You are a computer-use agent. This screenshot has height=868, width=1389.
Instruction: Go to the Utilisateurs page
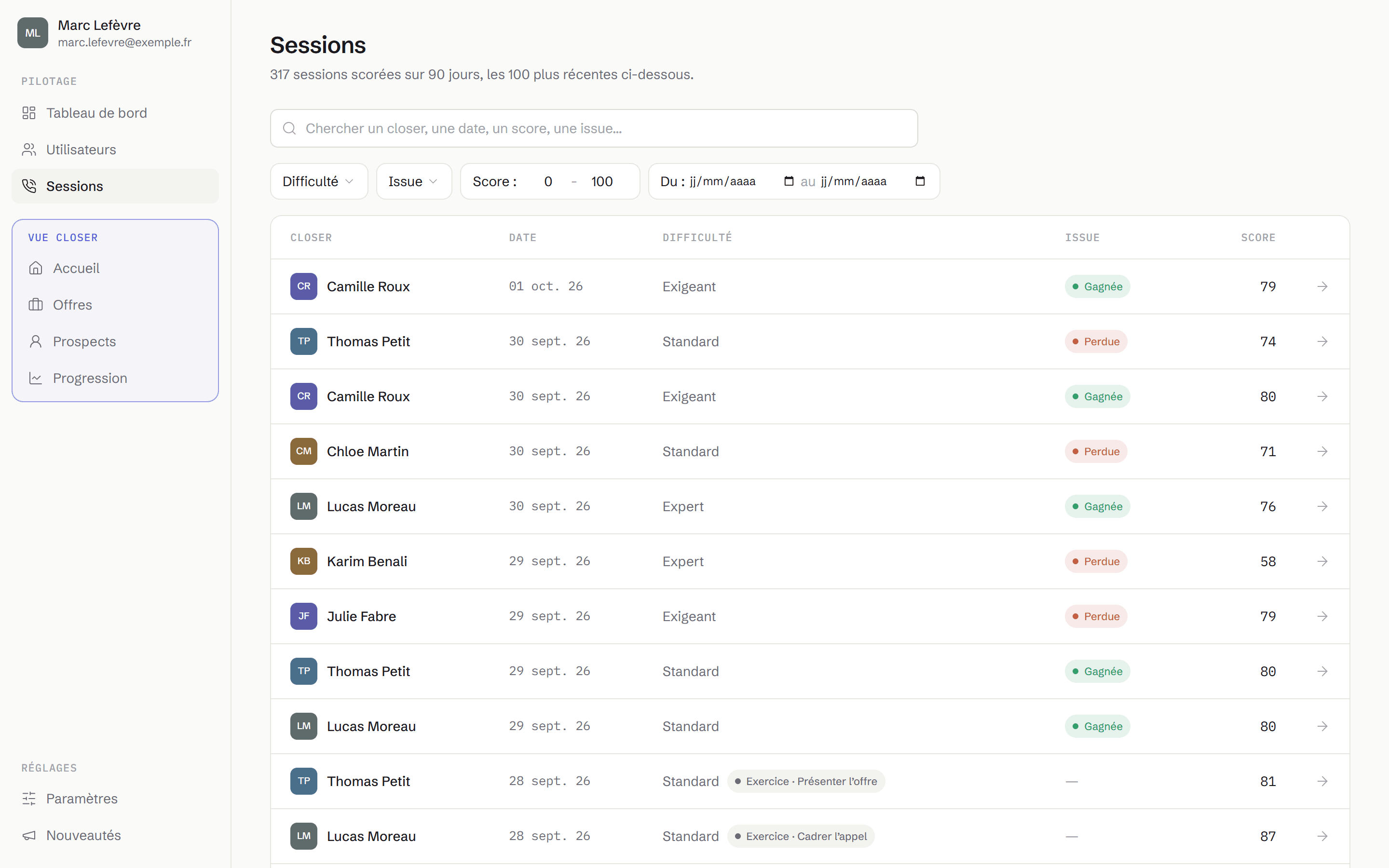coord(115,150)
